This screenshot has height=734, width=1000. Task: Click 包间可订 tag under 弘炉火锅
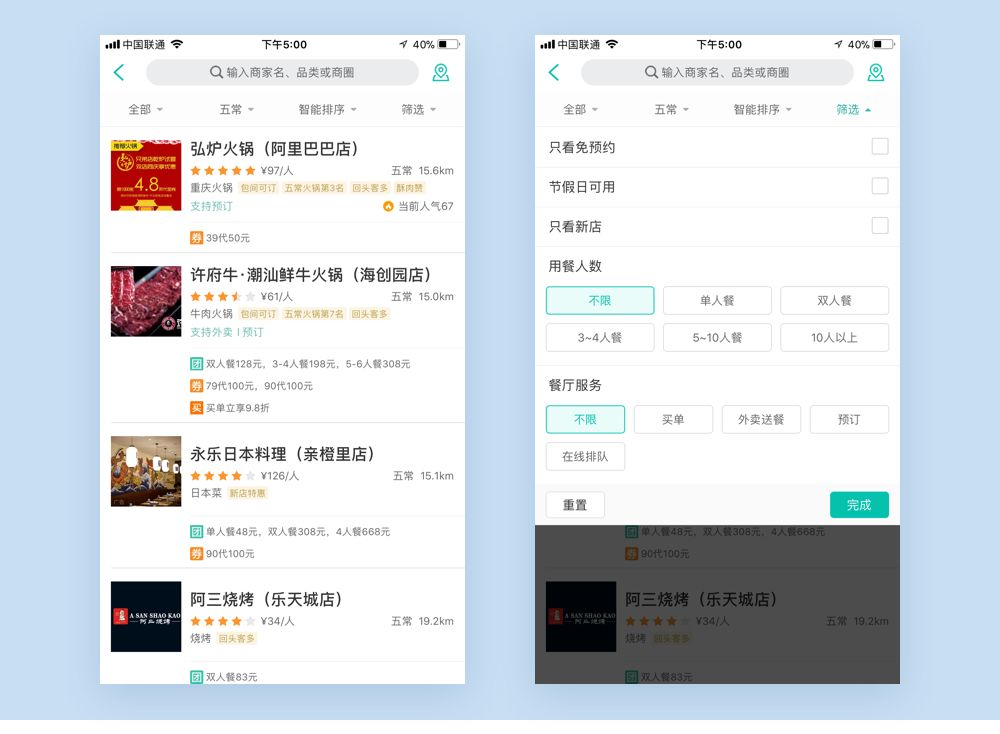click(258, 188)
